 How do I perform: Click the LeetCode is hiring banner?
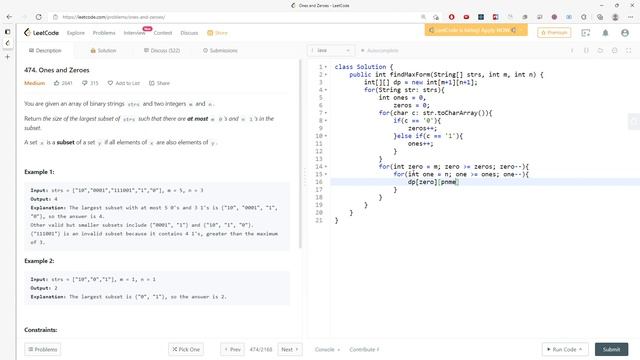tap(476, 30)
